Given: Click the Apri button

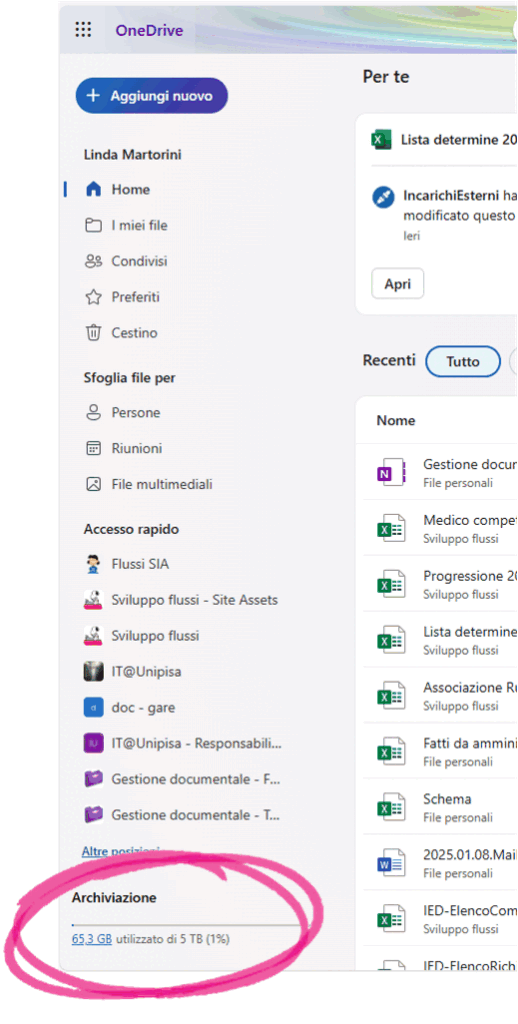Looking at the screenshot, I should [x=397, y=284].
